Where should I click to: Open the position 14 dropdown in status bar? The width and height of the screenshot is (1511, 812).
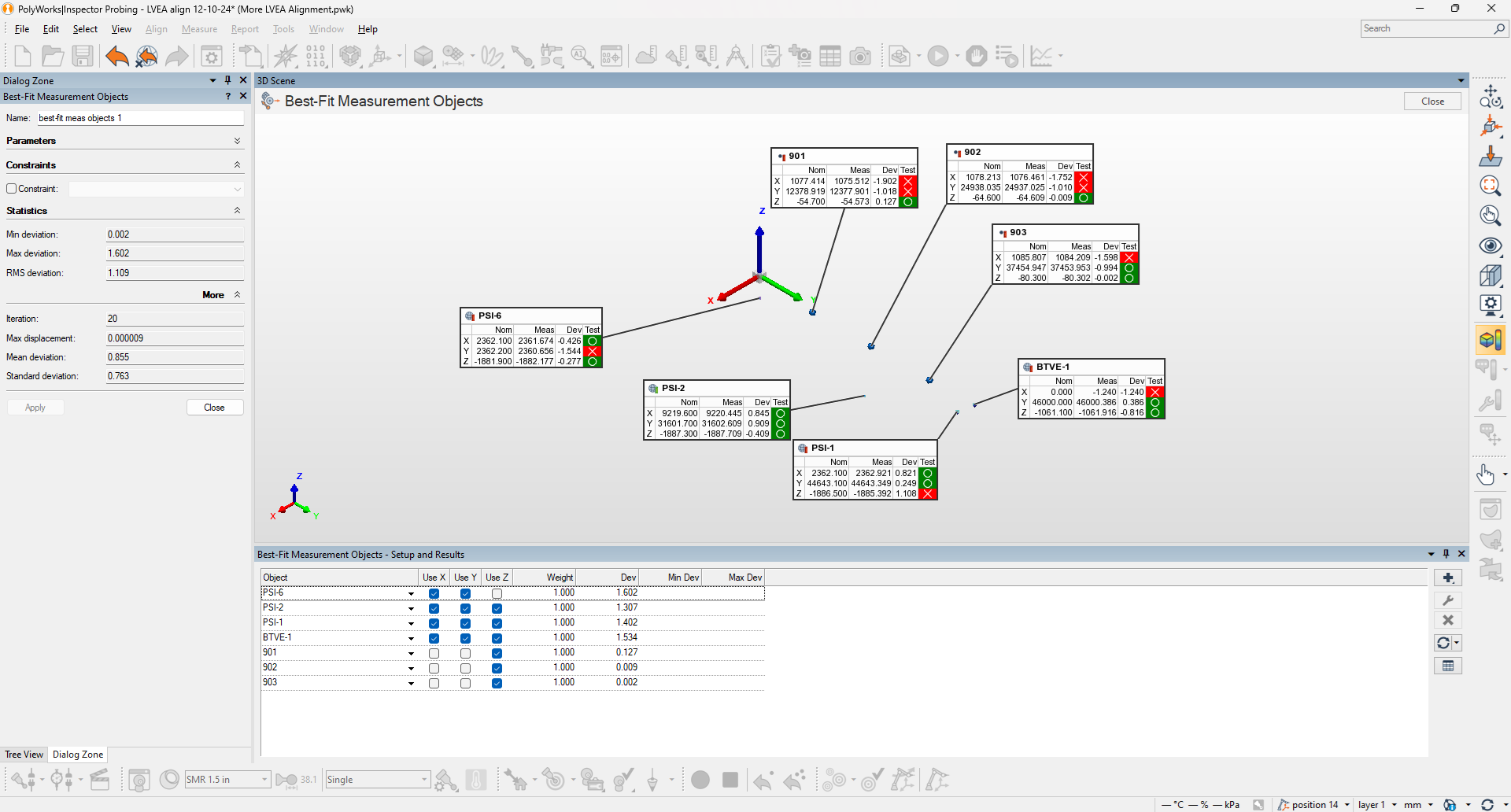[x=1347, y=805]
